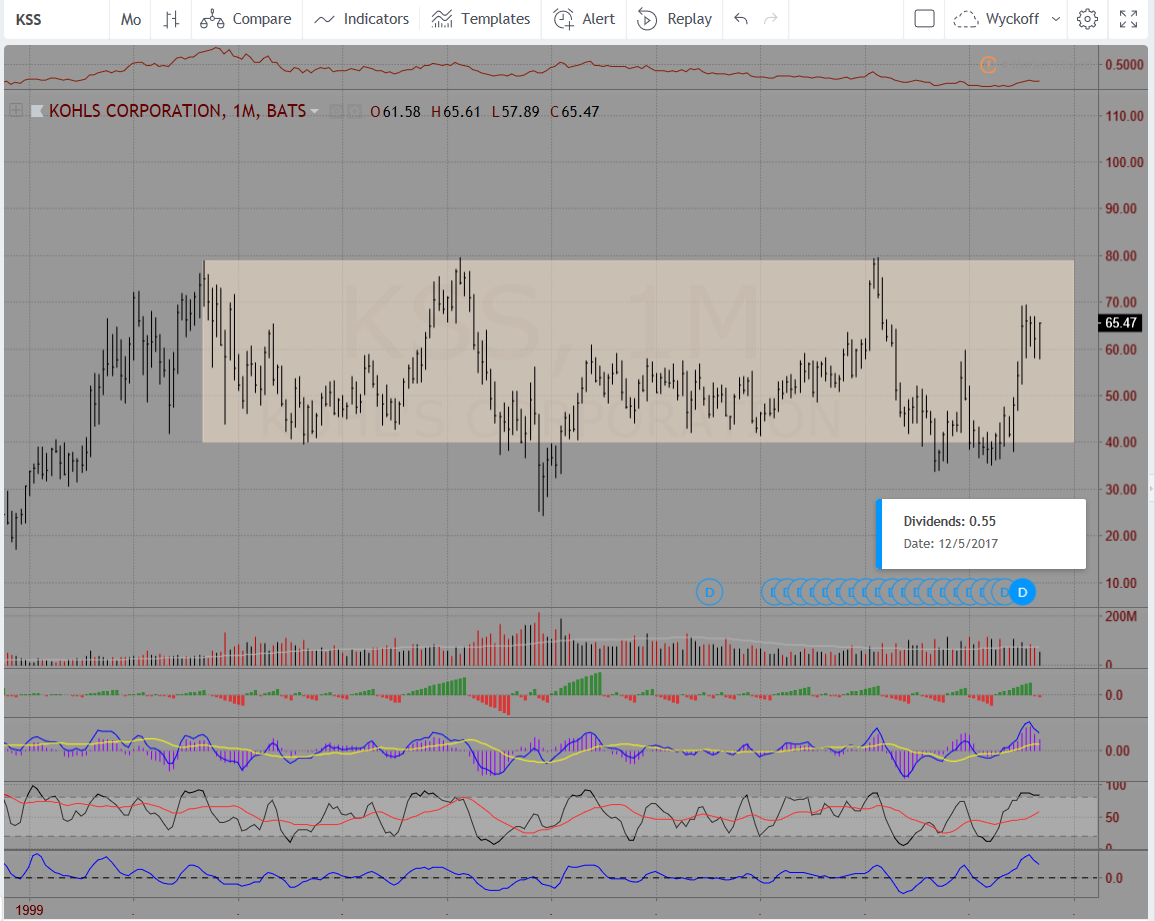The image size is (1155, 921).
Task: Open KOHLS CORPORATION legend dropdown arrow
Action: (x=315, y=112)
